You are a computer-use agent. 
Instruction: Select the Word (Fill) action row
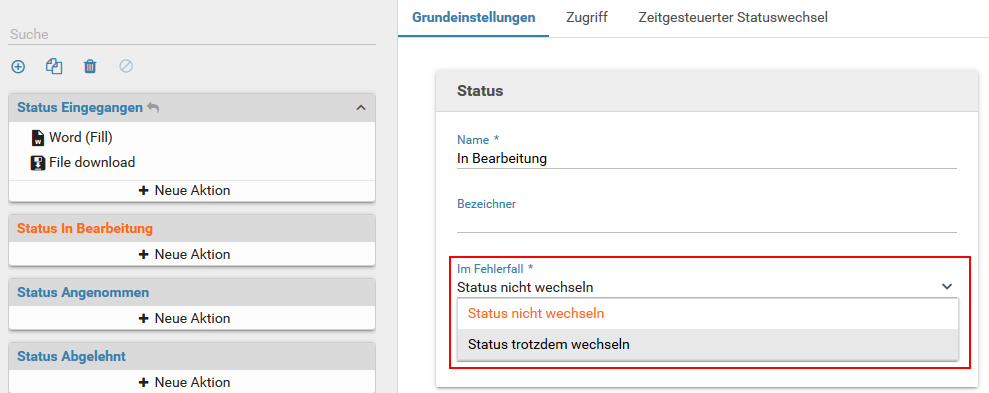point(192,138)
